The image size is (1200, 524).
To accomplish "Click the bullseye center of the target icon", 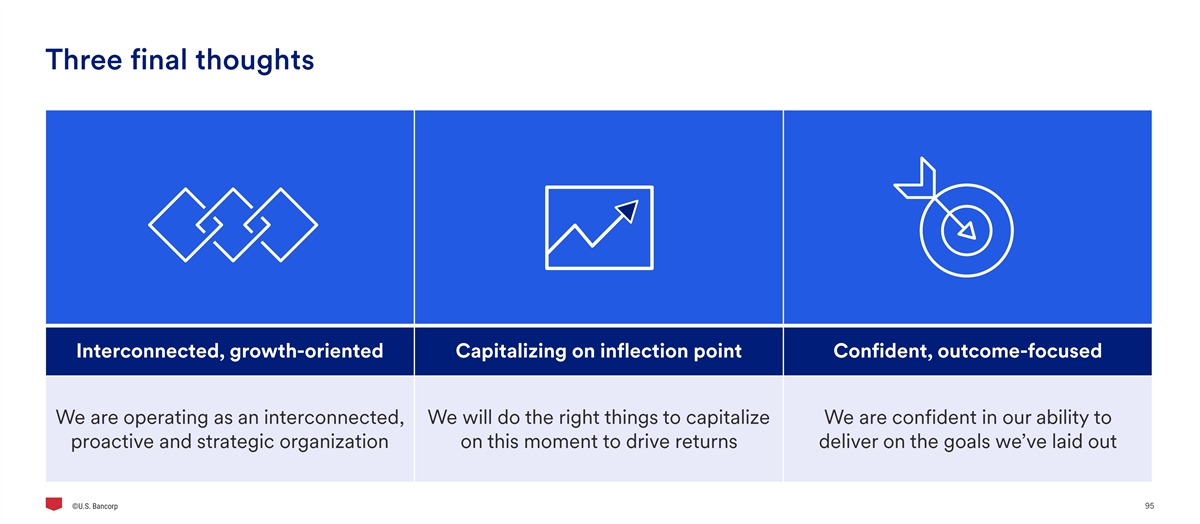I will point(964,230).
